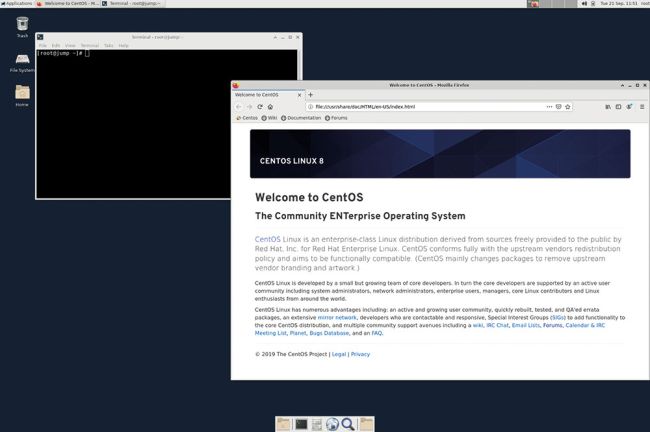Open the page actions three-dot menu
650x432 pixels.
click(x=549, y=107)
